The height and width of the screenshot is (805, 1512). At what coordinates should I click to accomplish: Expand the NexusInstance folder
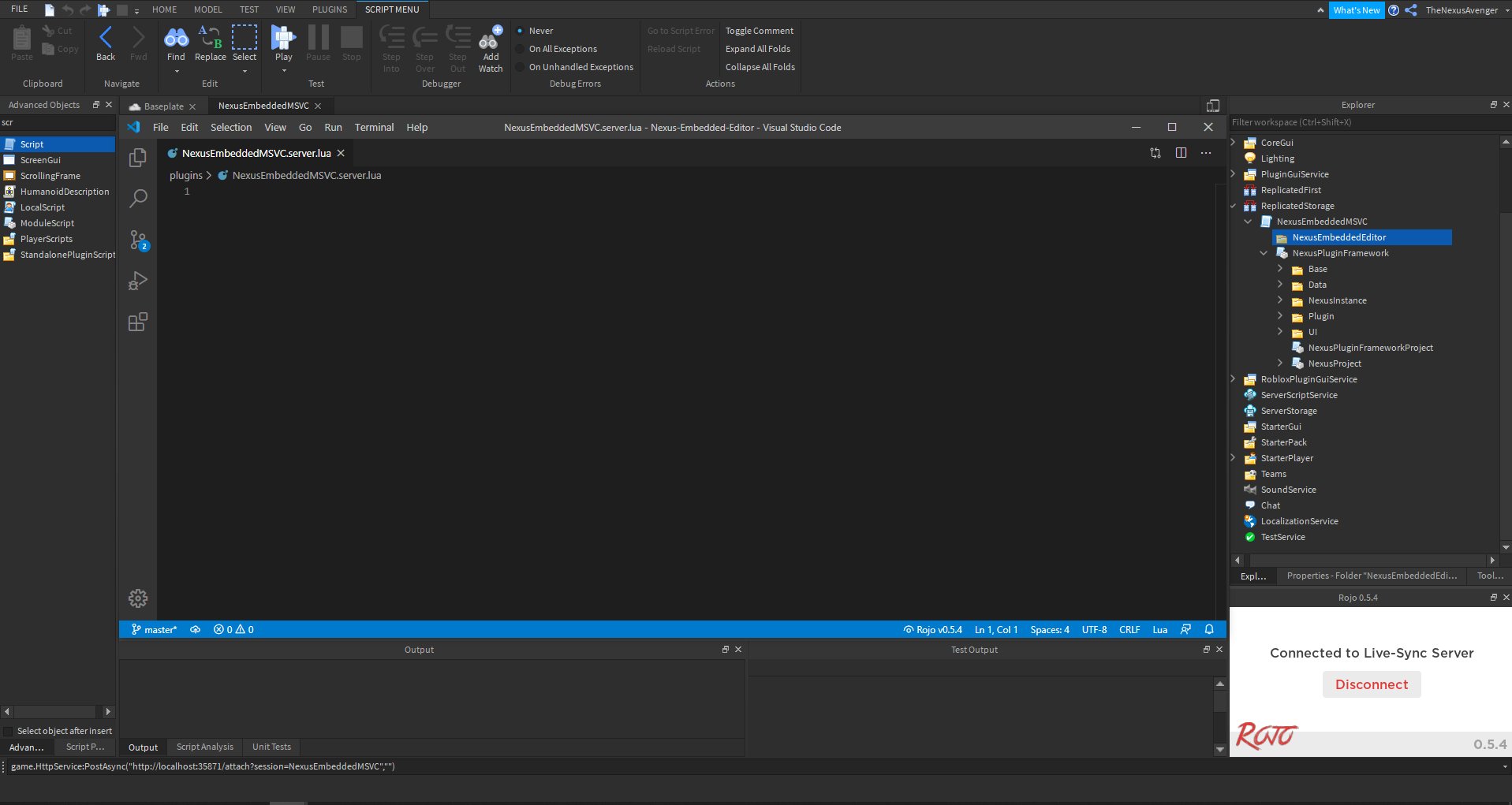(x=1280, y=300)
